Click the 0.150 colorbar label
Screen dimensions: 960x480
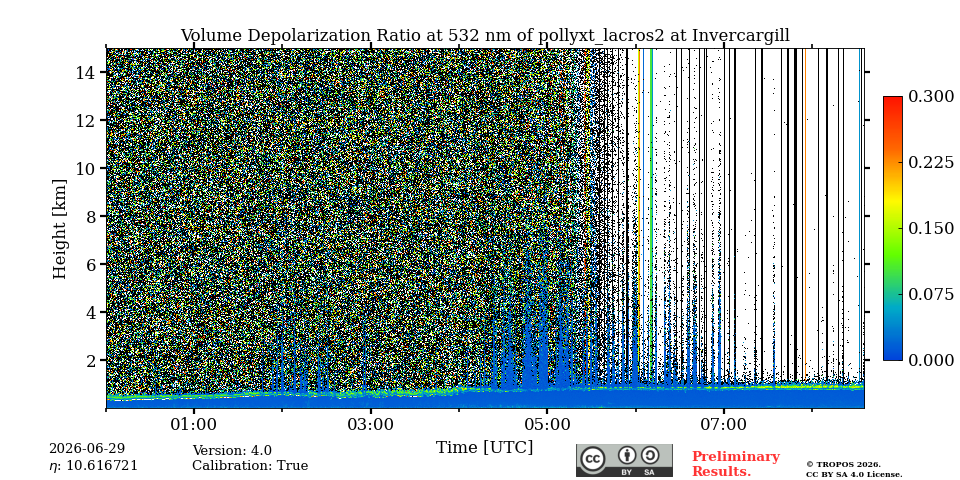pyautogui.click(x=931, y=228)
